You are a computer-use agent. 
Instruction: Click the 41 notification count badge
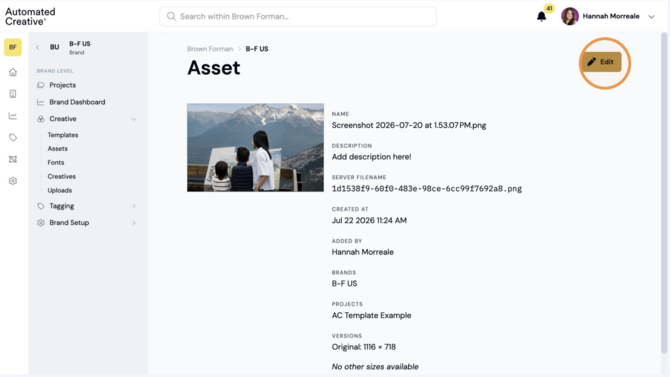coord(549,8)
